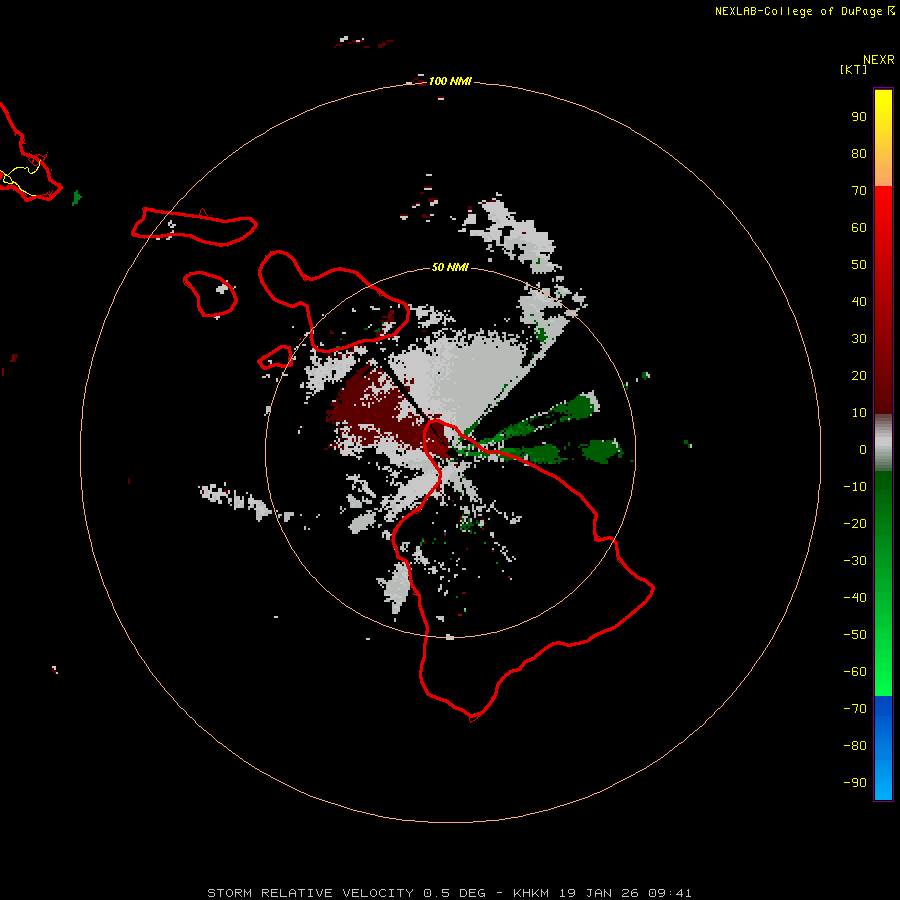Click the -20 value on the velocity scale

[855, 523]
